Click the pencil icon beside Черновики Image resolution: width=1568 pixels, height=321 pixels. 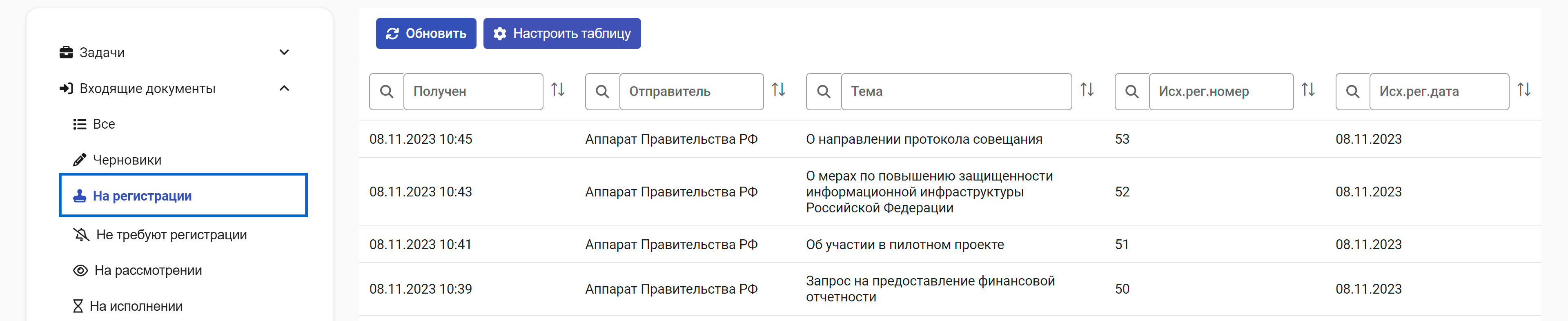(80, 160)
